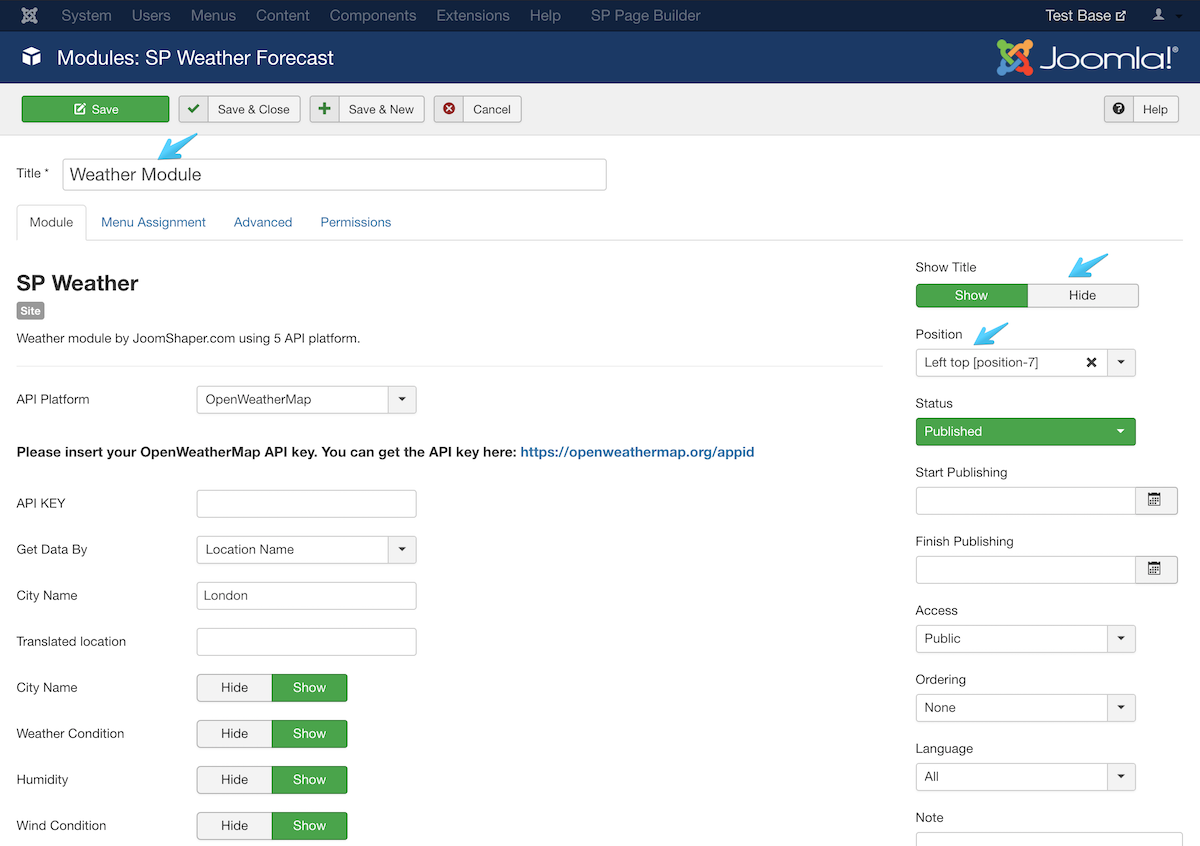Image resolution: width=1200 pixels, height=846 pixels.
Task: Click the green checkmark icon on Save & Close
Action: (x=194, y=109)
